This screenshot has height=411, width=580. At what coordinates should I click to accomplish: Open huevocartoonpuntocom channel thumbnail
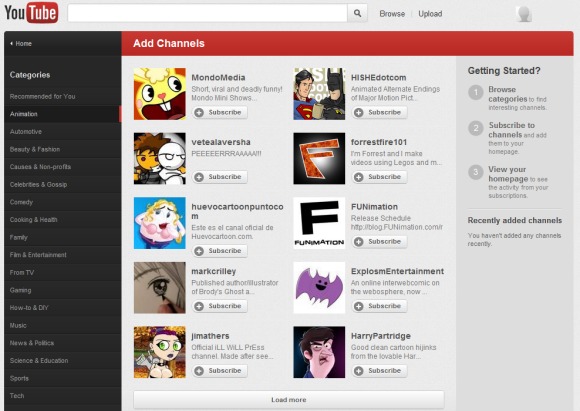coord(160,223)
